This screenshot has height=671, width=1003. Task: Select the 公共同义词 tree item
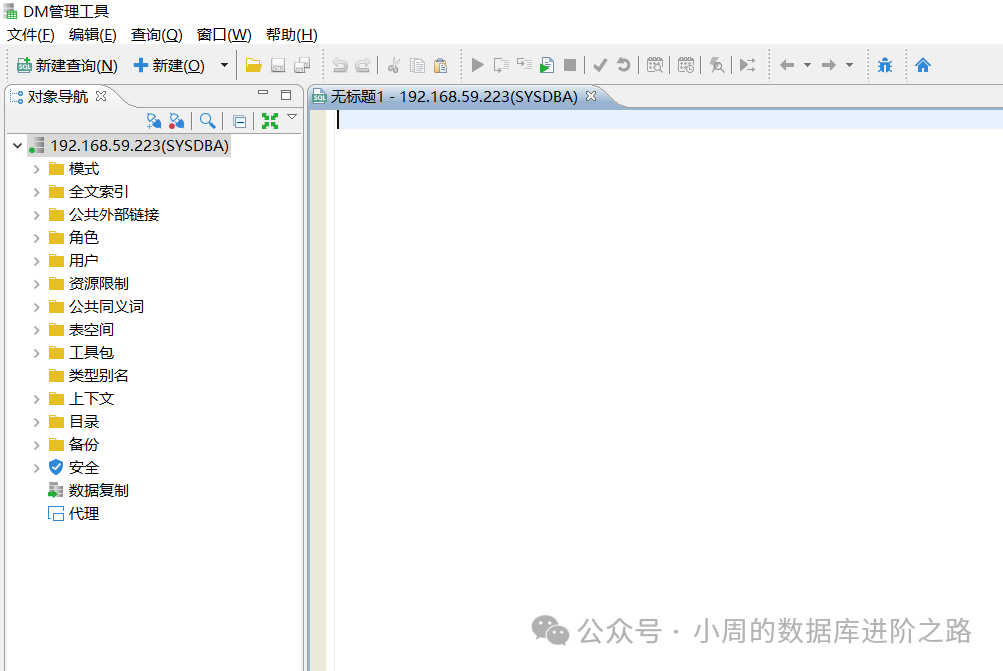tap(106, 306)
